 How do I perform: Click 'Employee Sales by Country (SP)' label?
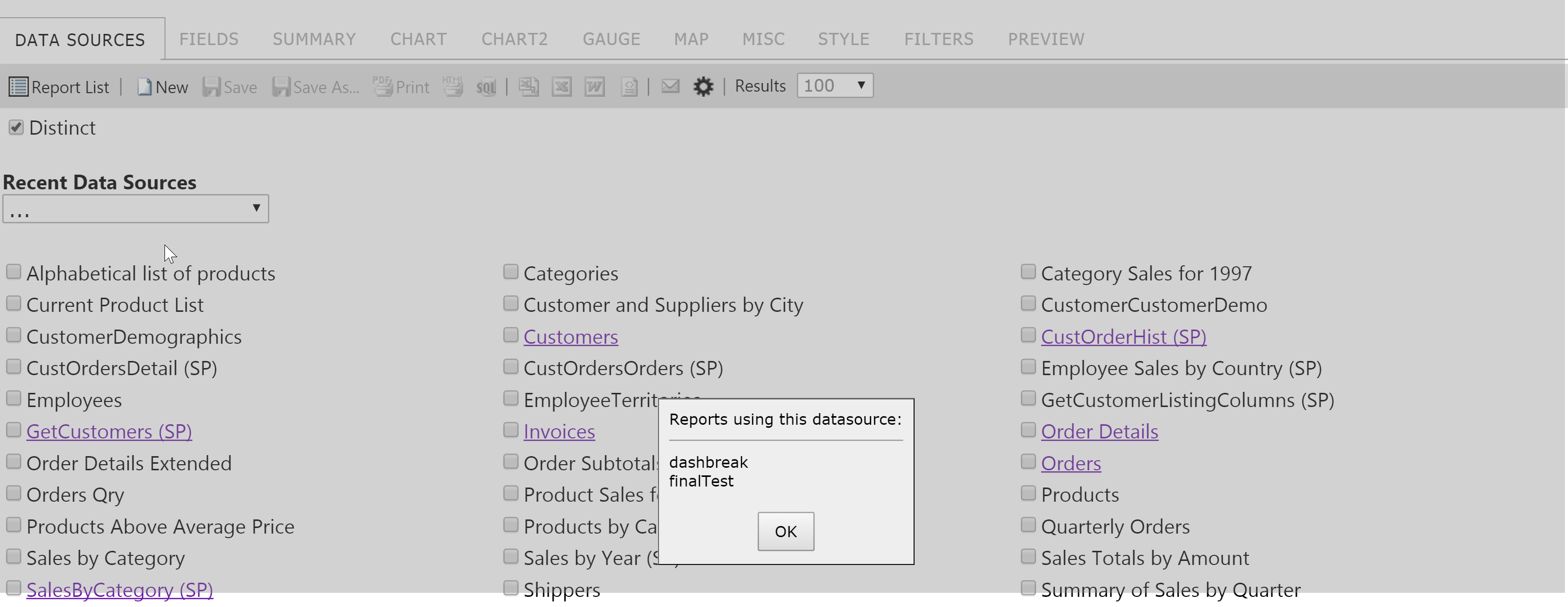coord(1181,369)
